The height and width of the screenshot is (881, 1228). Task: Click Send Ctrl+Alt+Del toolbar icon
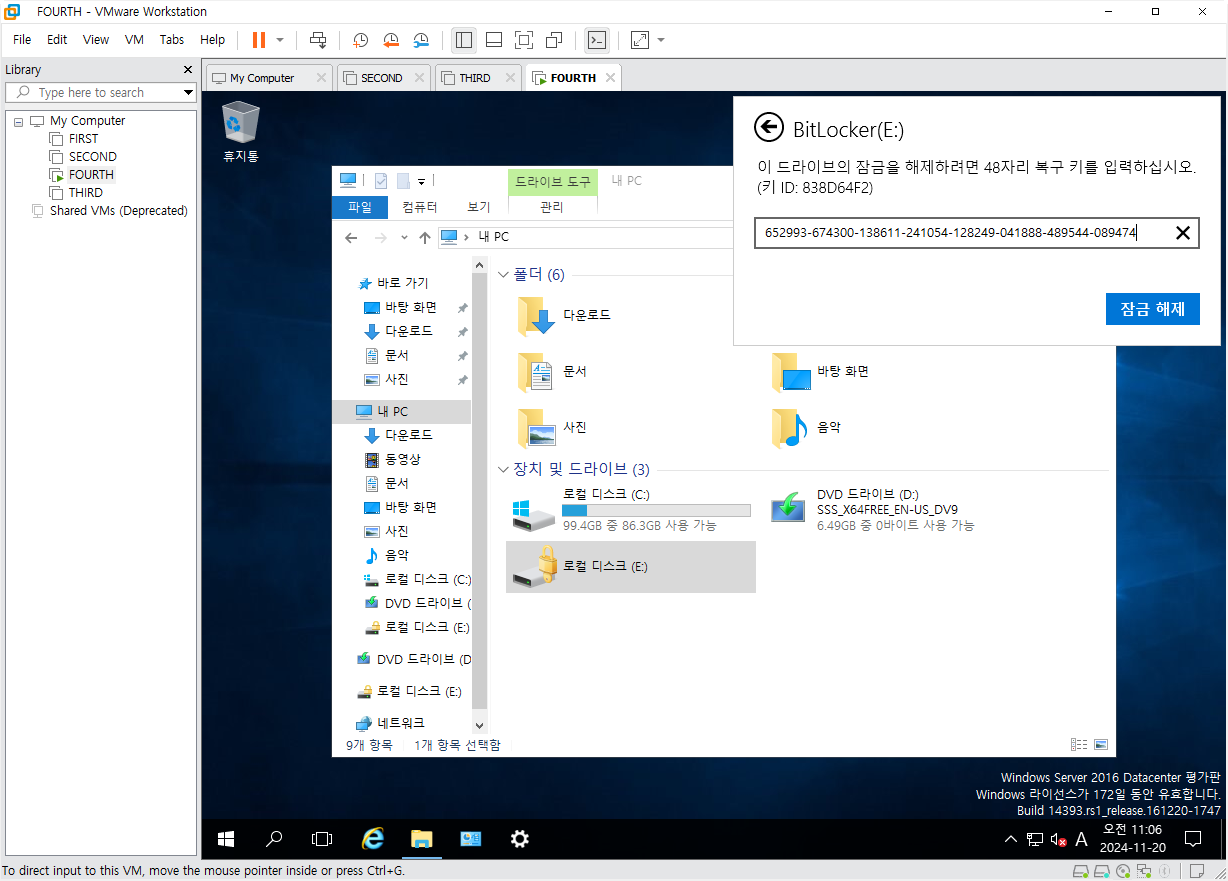click(x=318, y=40)
